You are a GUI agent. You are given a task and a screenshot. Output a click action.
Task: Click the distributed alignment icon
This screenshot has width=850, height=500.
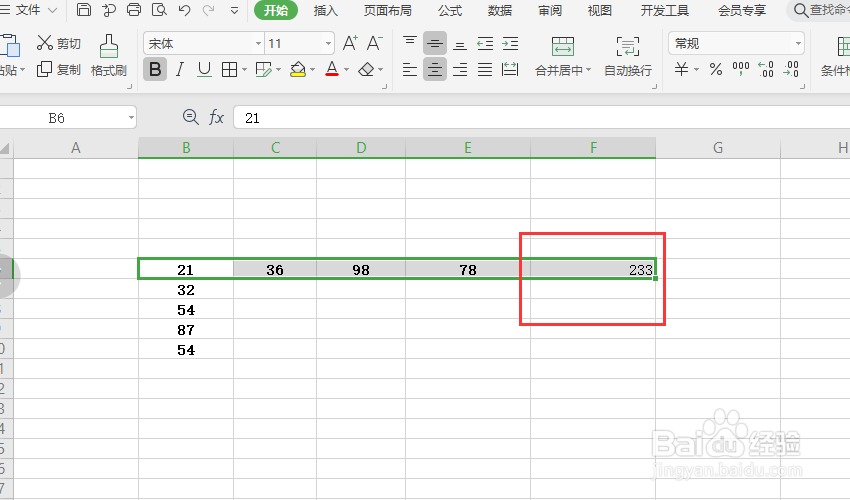(510, 69)
